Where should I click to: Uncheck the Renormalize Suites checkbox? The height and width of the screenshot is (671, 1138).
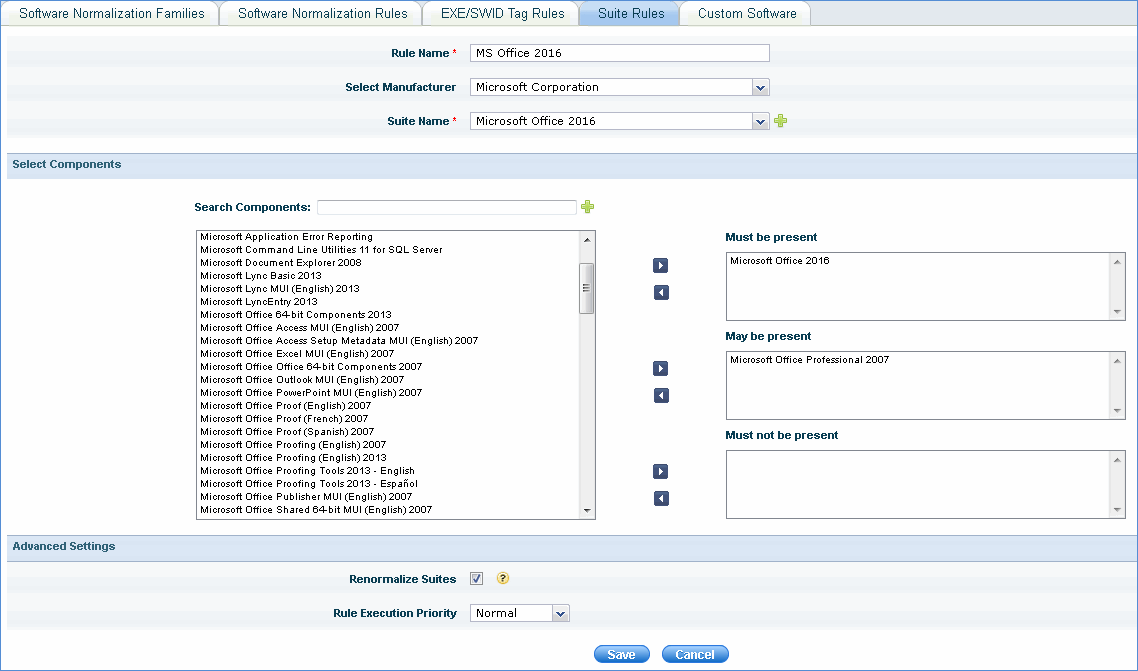477,579
